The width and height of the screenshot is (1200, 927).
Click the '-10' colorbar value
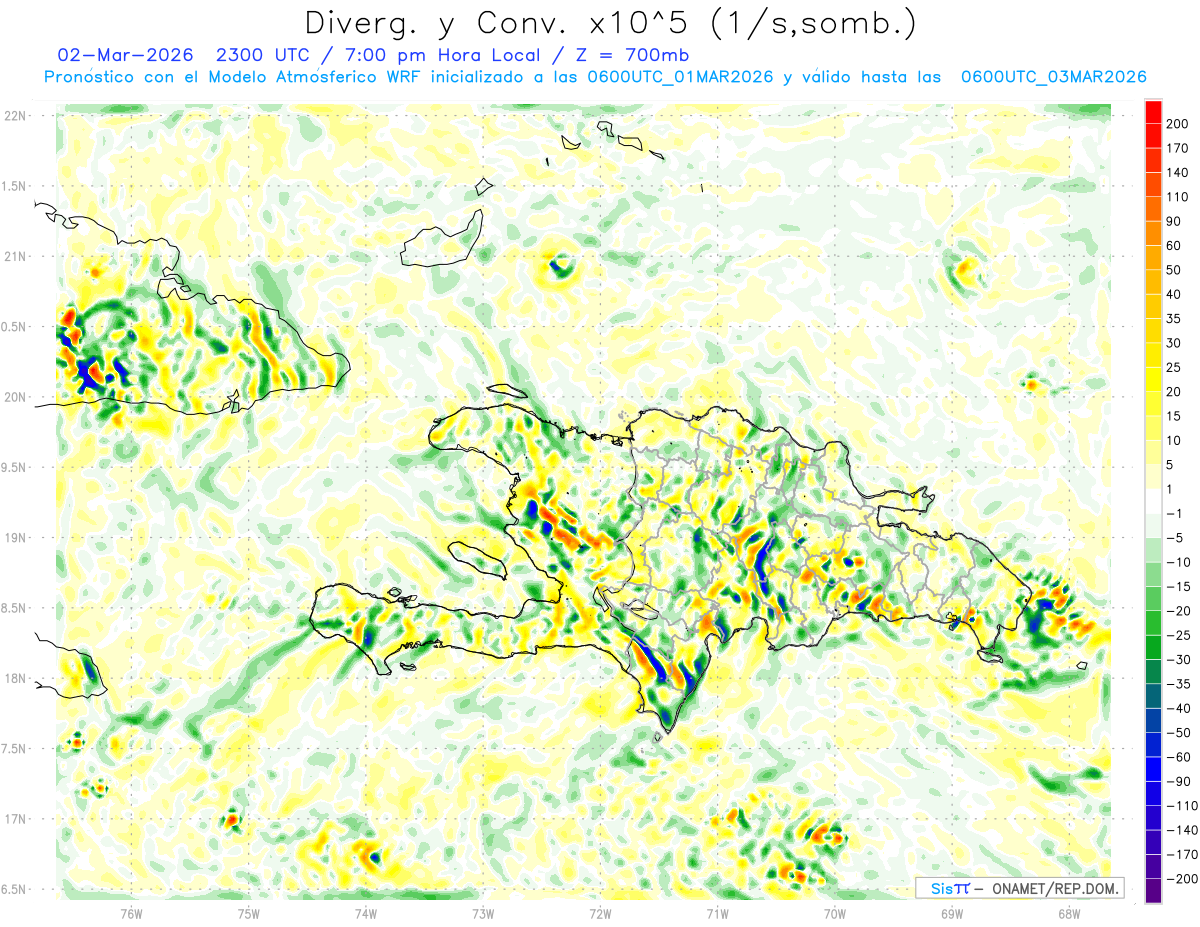pyautogui.click(x=1180, y=562)
